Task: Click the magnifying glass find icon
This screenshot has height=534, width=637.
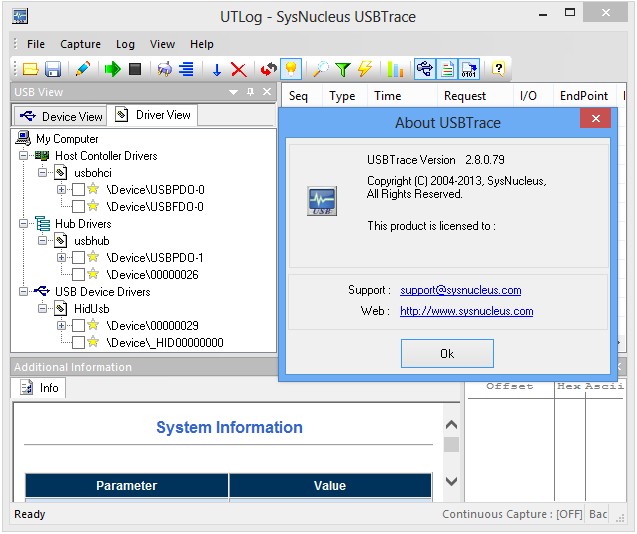Action: pos(321,69)
